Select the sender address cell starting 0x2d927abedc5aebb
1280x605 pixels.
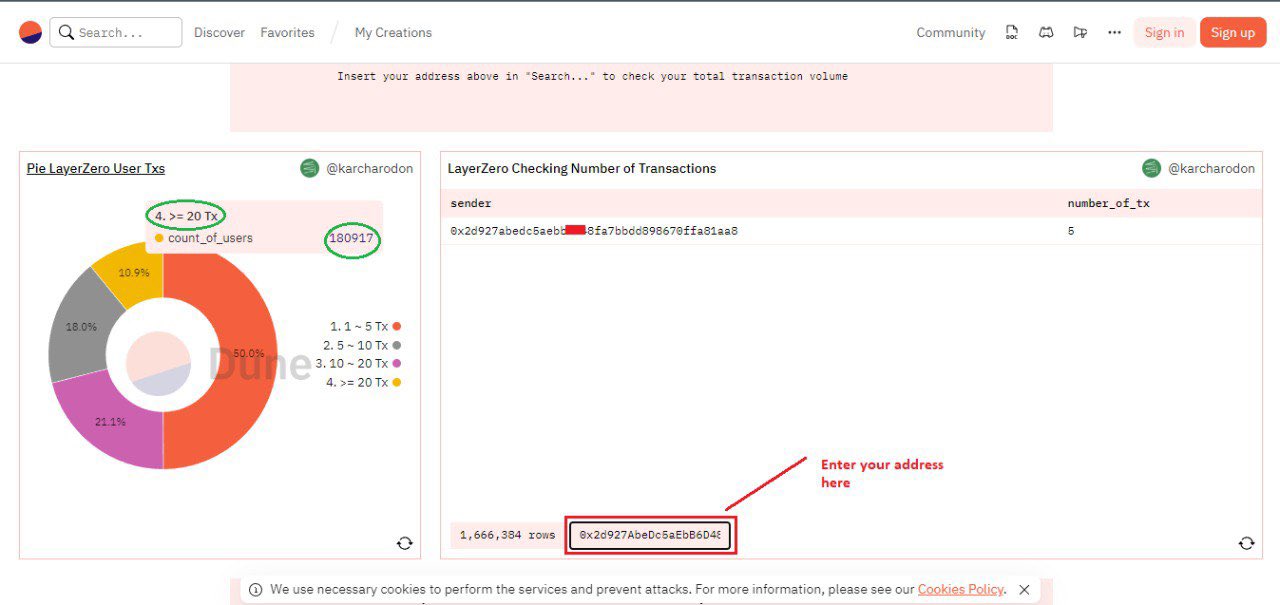(x=594, y=231)
